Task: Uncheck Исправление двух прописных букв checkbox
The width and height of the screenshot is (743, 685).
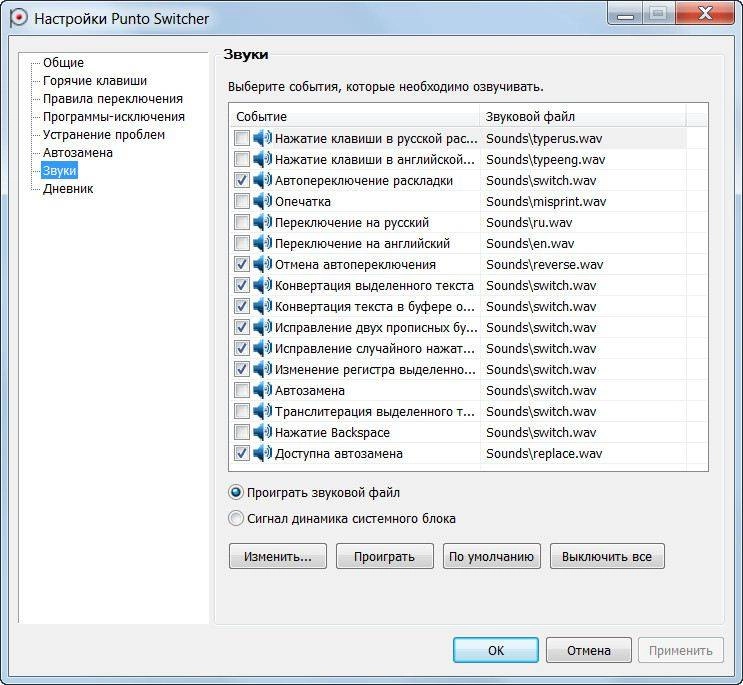Action: coord(242,327)
